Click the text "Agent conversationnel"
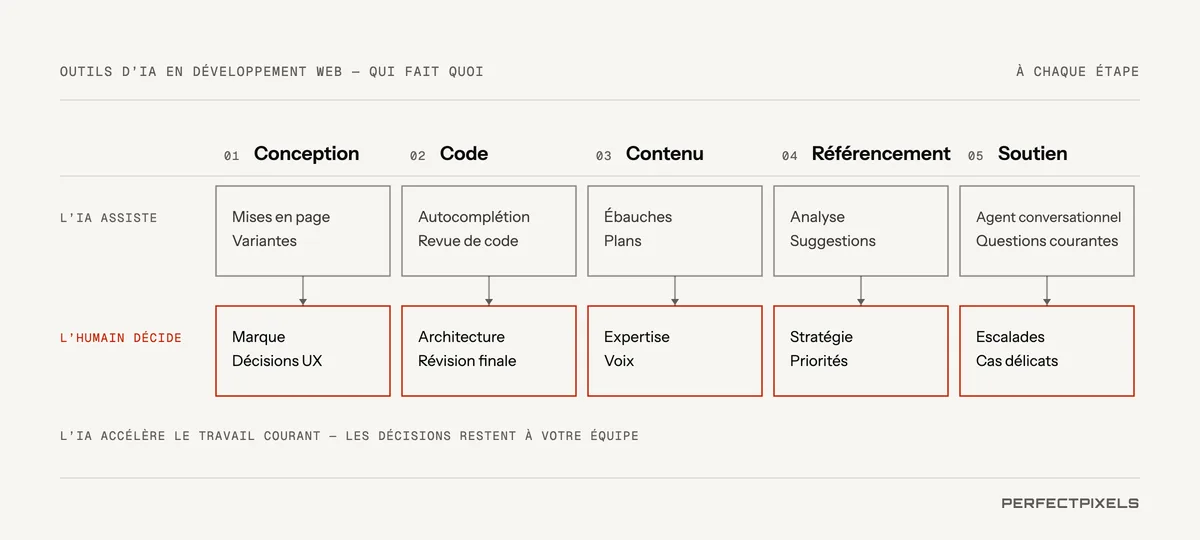 [1048, 217]
